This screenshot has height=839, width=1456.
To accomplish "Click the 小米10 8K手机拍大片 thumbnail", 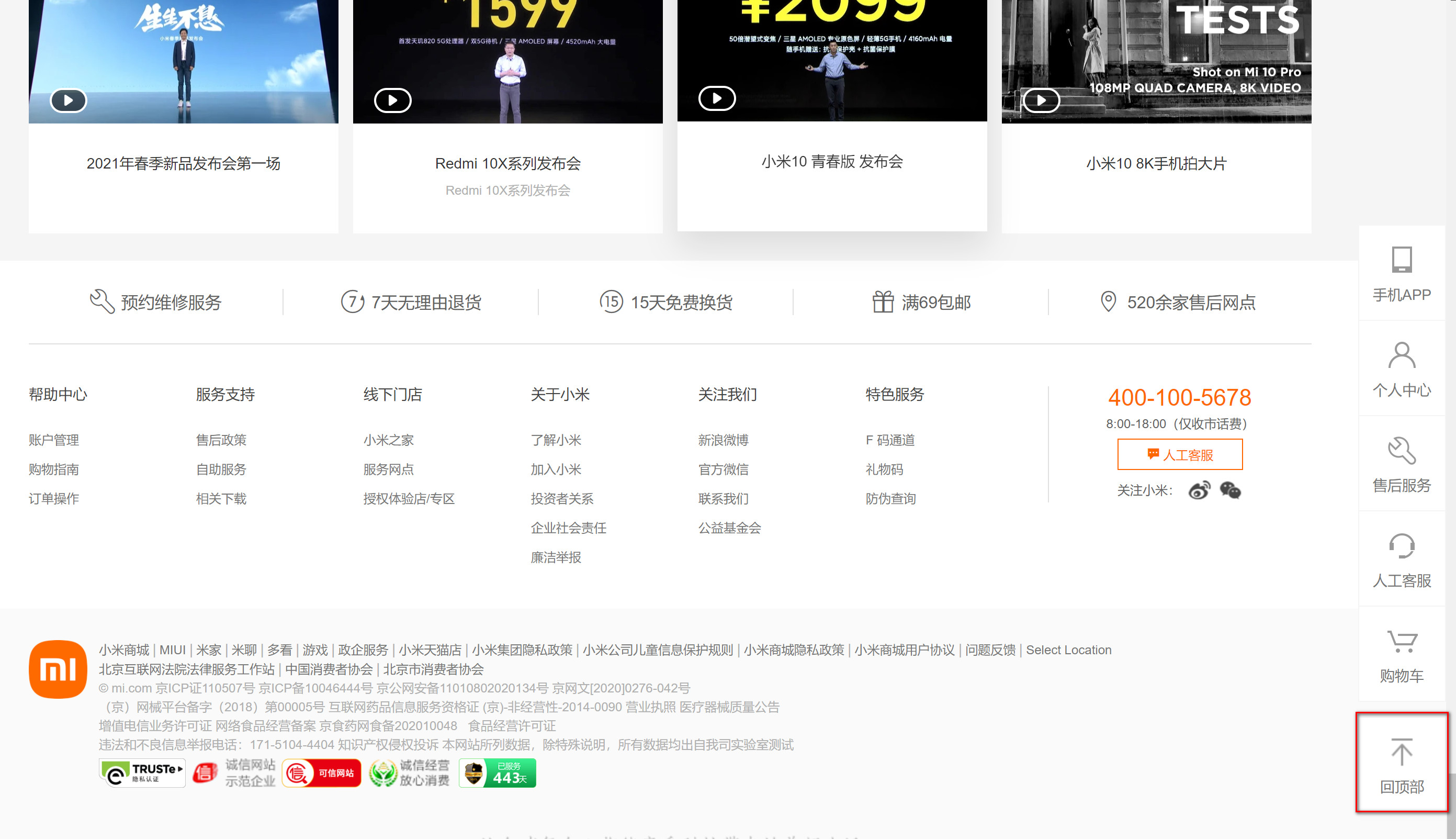I will pos(1156,61).
